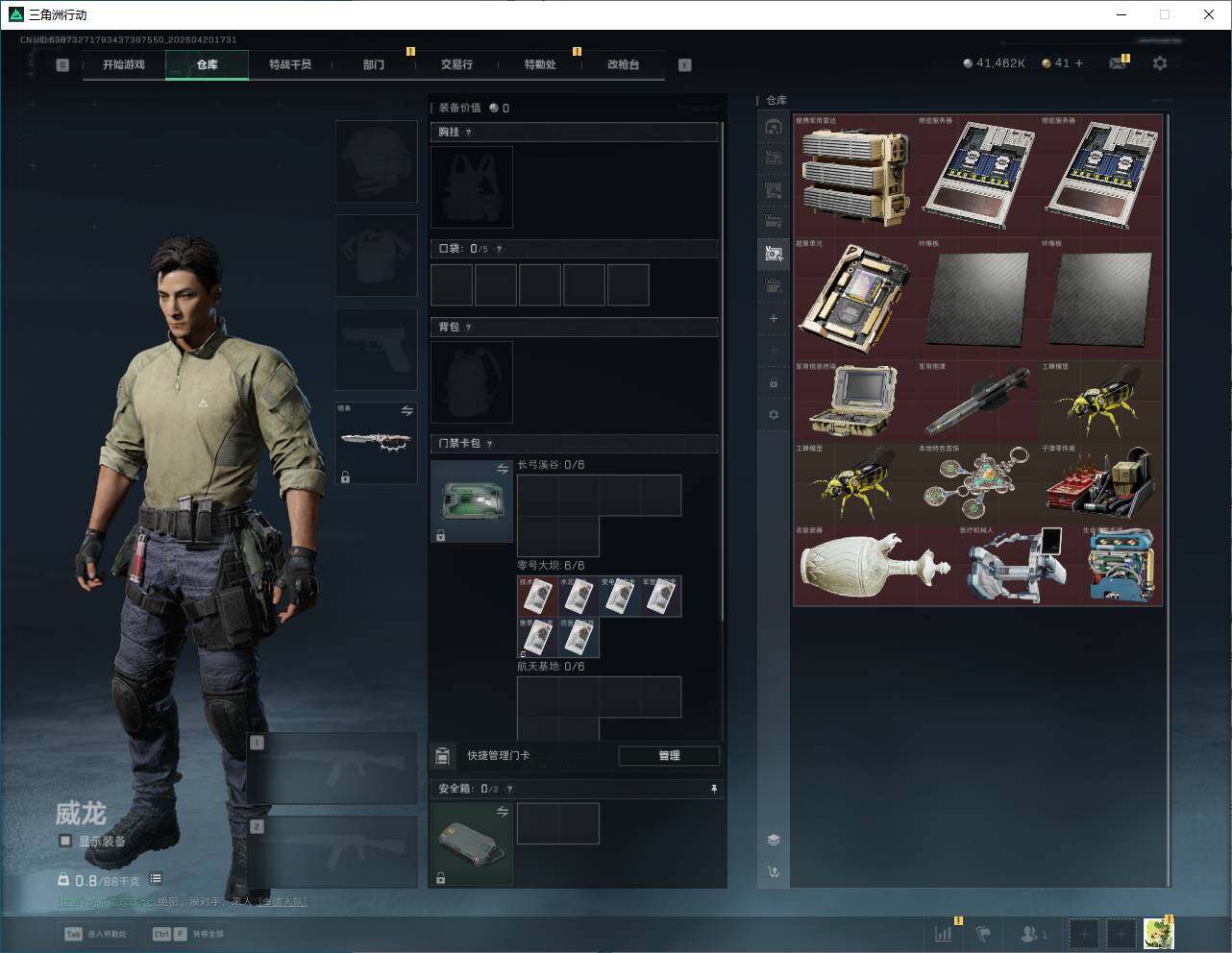Image resolution: width=1232 pixels, height=953 pixels.
Task: Click the warehouse stack items icon
Action: pyautogui.click(x=774, y=840)
